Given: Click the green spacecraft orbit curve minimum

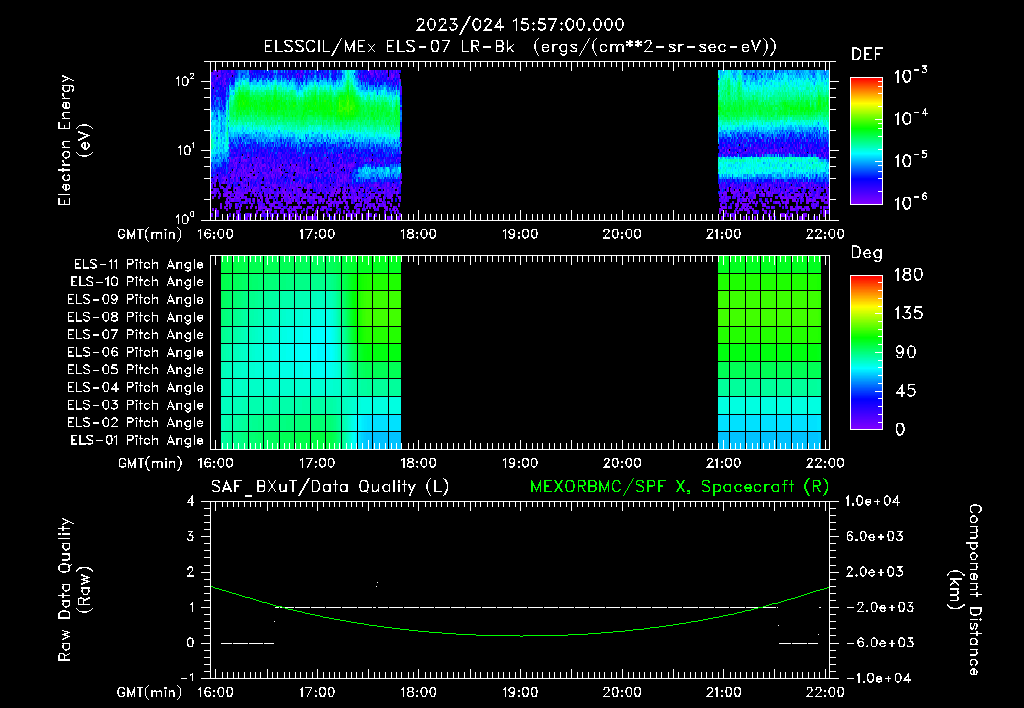Looking at the screenshot, I should click(520, 636).
